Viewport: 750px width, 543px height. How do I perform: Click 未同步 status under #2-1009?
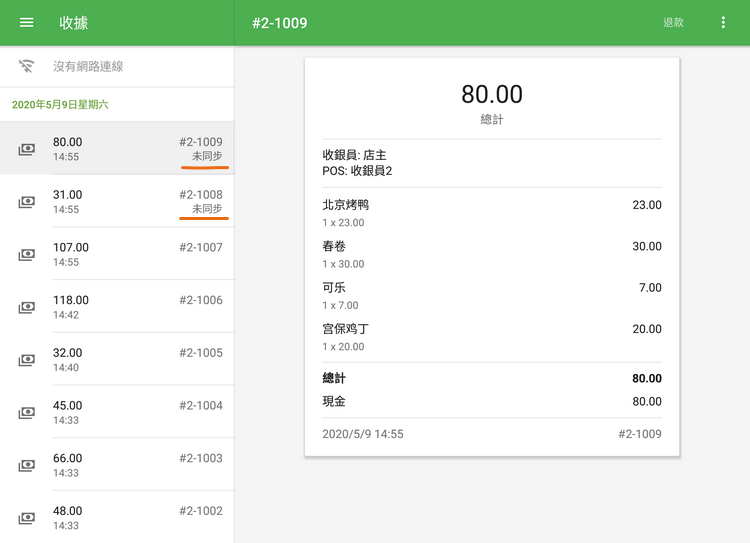tap(207, 156)
